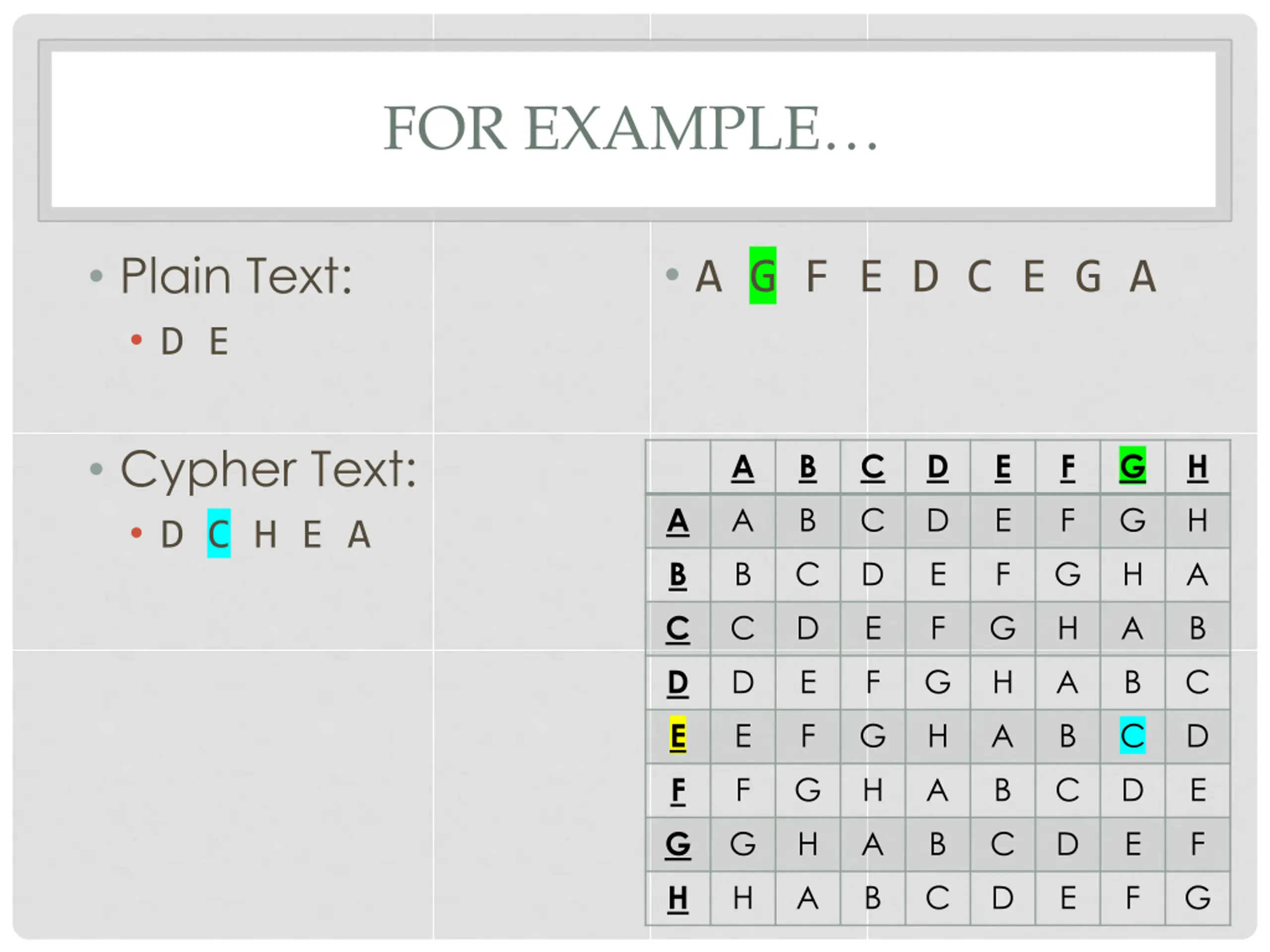The height and width of the screenshot is (952, 1270).
Task: Select column header D in the table
Action: coord(937,467)
